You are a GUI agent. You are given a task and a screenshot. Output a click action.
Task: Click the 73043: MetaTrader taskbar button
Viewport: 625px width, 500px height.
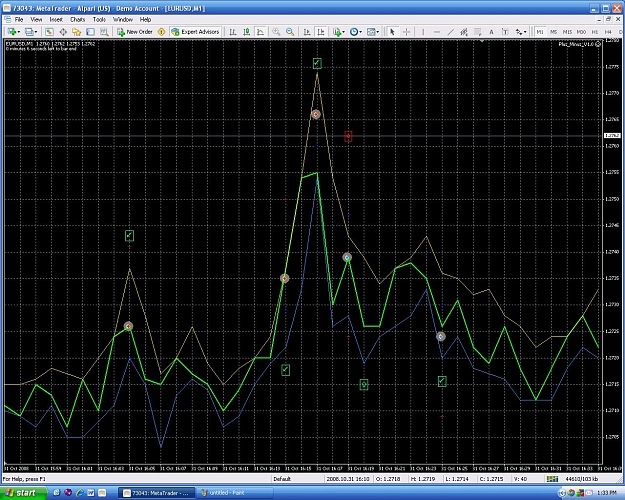pos(157,493)
